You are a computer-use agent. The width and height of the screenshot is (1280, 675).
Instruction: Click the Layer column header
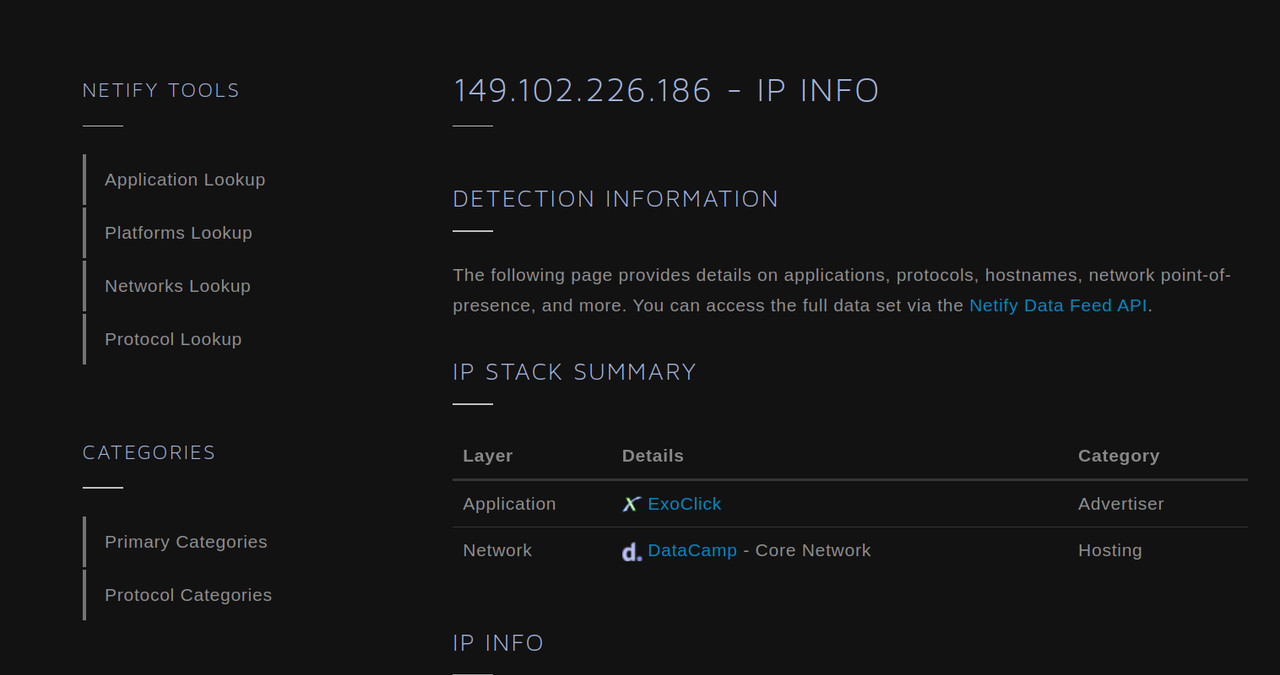[x=488, y=456]
